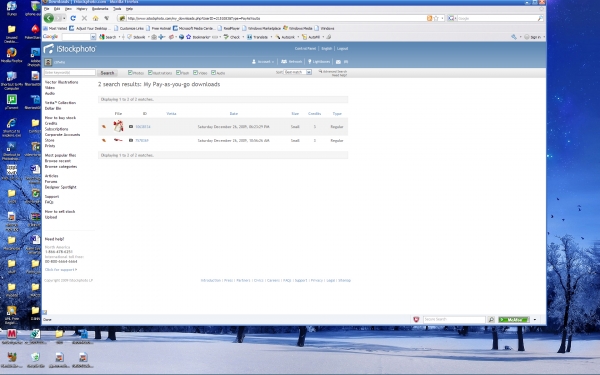Open the Sort by Best match dropdown
Image resolution: width=600 pixels, height=375 pixels.
(298, 72)
